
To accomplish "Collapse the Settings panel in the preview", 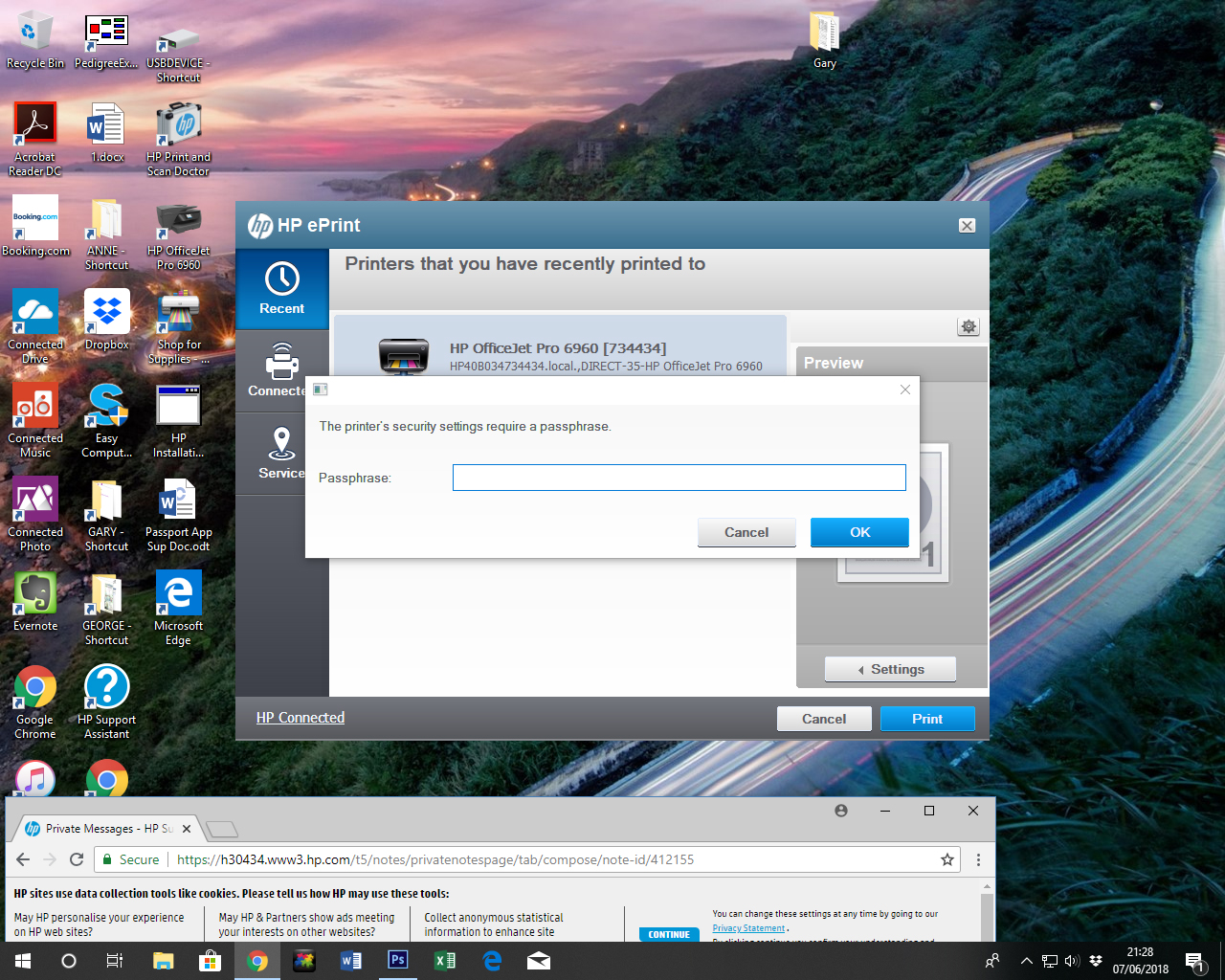I will 889,668.
